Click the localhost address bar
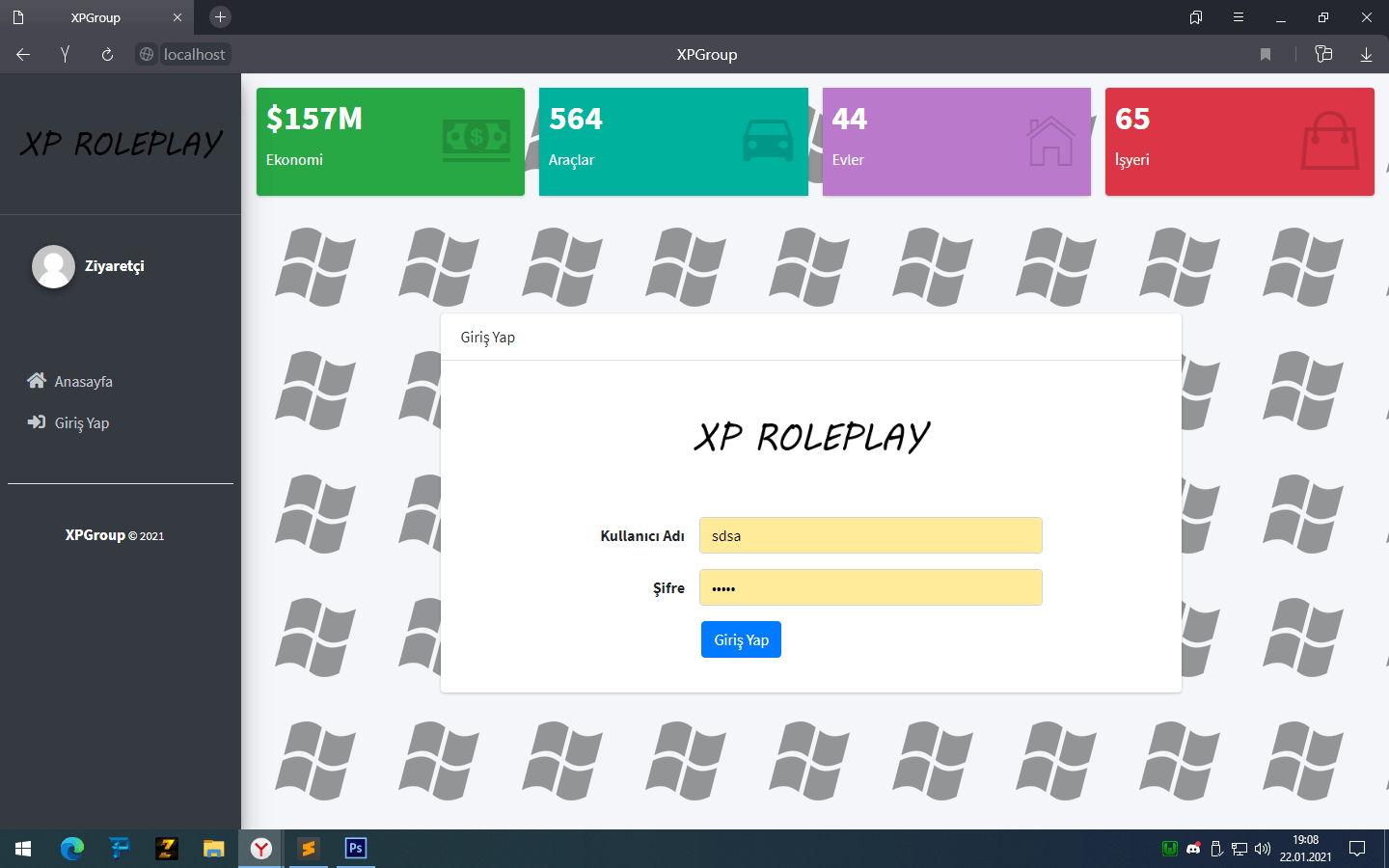 (194, 55)
